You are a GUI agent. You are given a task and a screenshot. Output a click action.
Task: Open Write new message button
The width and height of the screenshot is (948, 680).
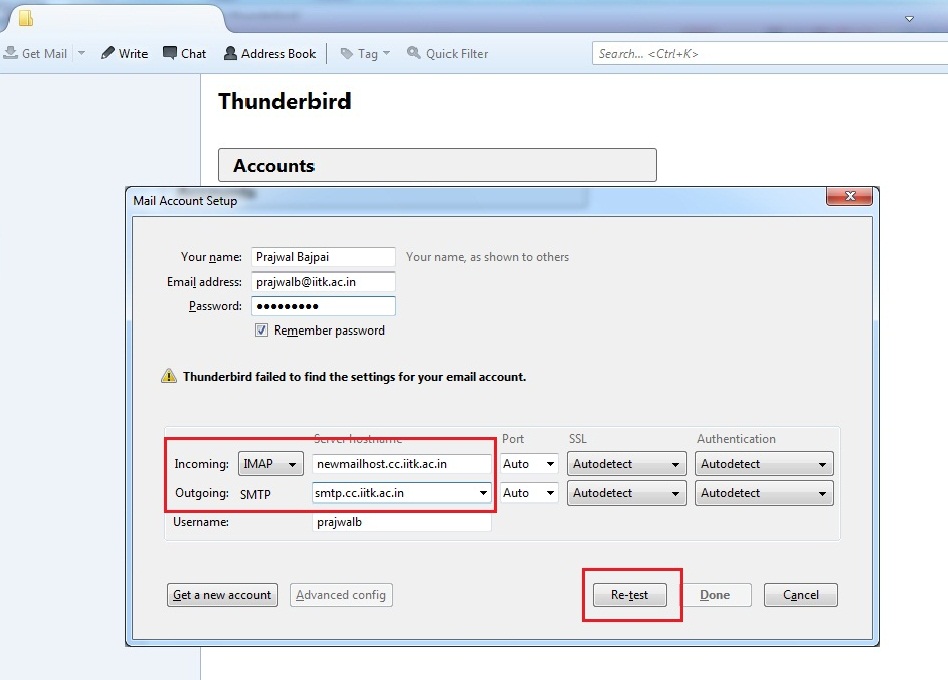click(124, 53)
